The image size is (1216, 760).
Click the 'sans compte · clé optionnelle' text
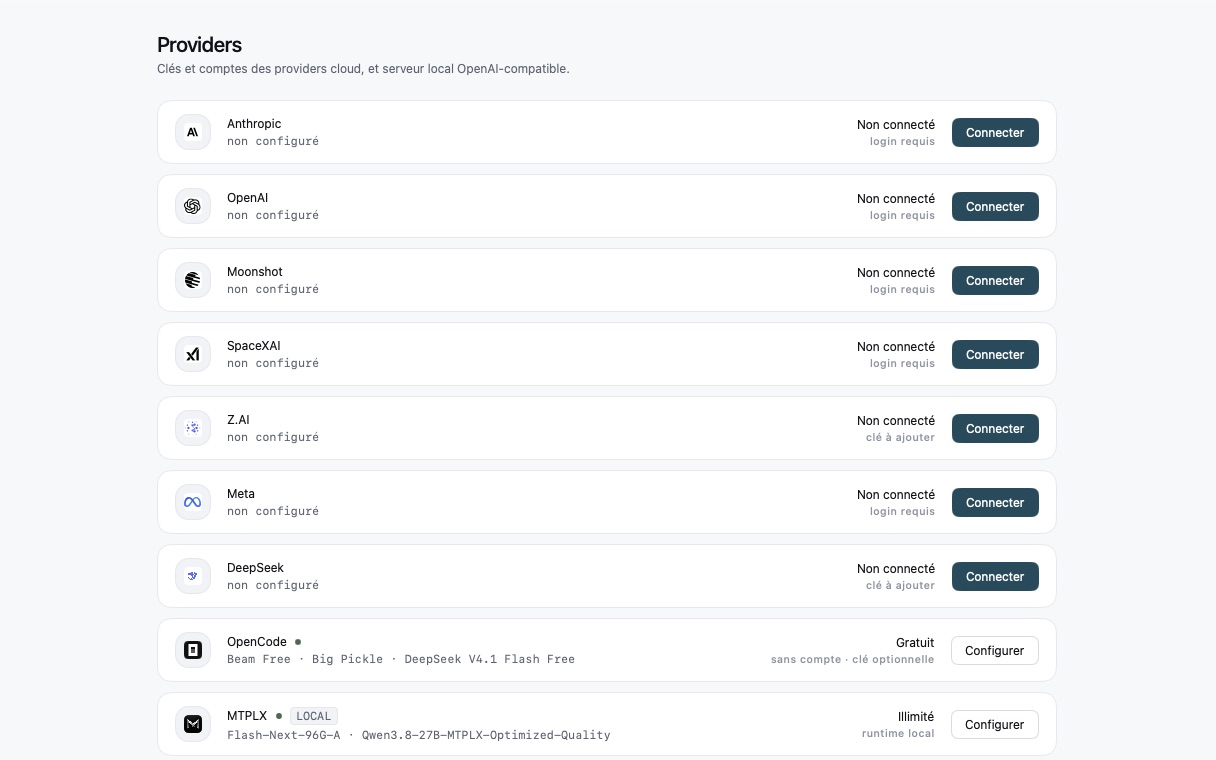853,660
